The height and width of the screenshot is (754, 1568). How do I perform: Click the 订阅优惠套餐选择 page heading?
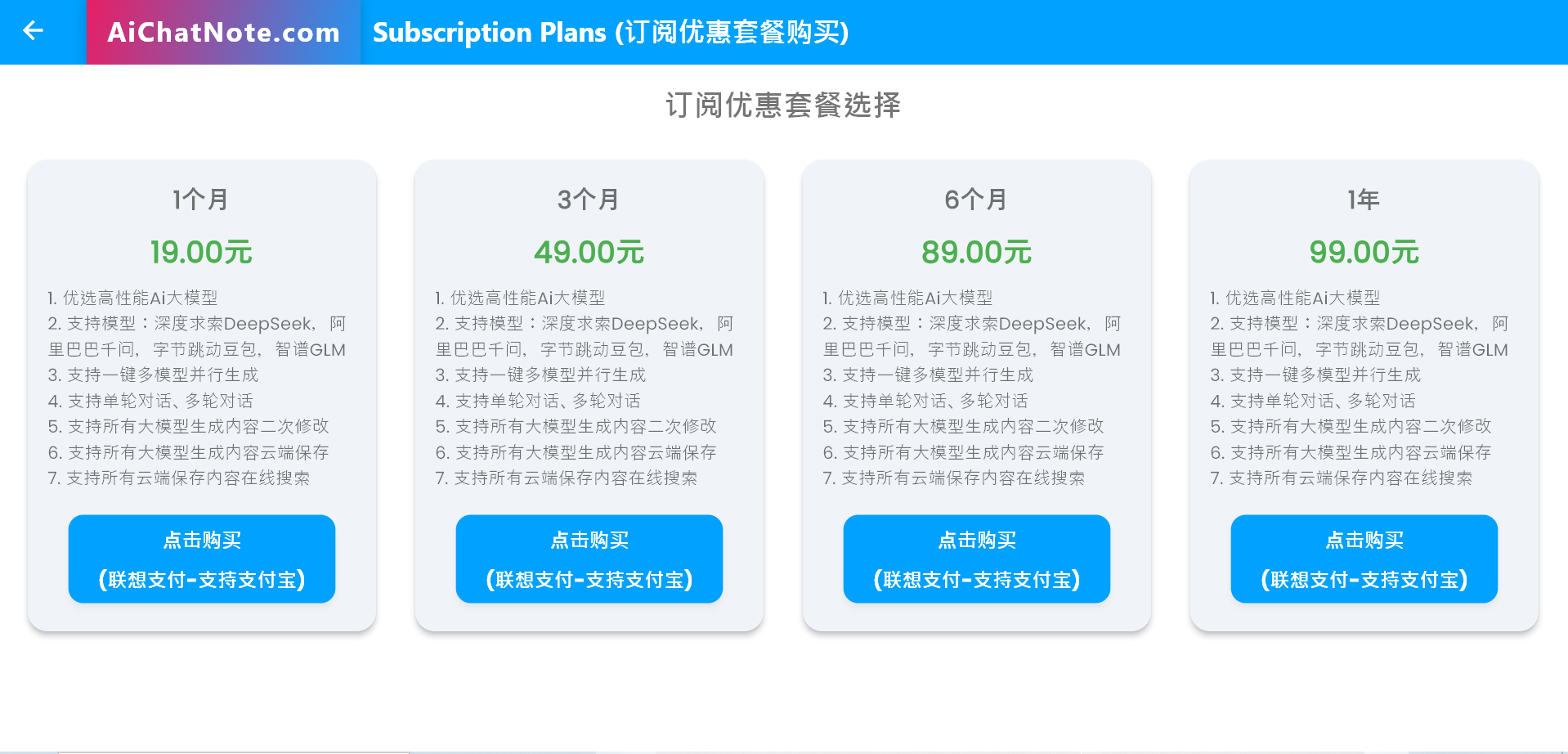coord(782,105)
